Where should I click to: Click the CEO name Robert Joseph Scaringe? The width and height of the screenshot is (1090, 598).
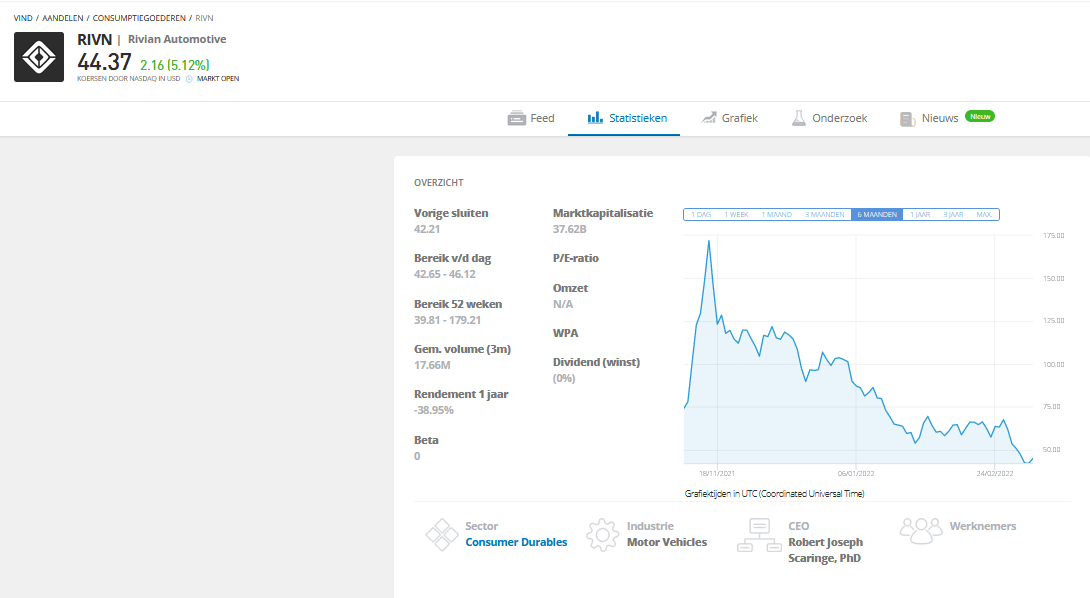826,550
